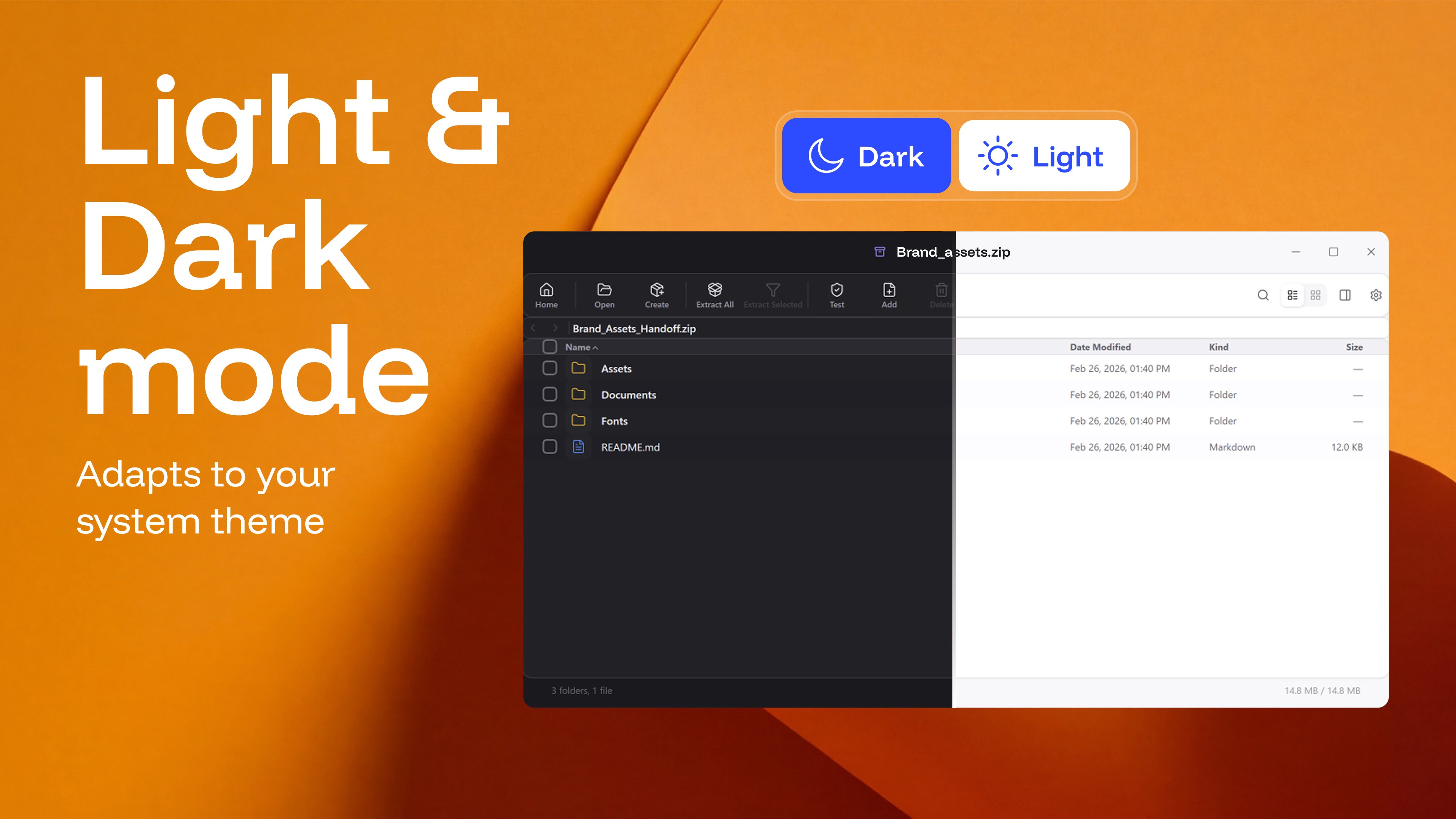Switch to the Dark theme toggle

coord(866,155)
